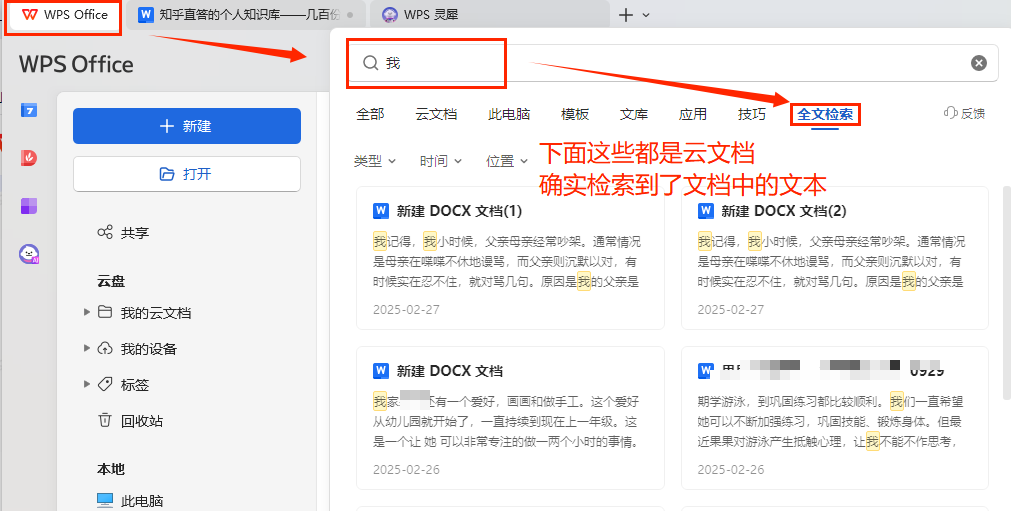Image resolution: width=1011 pixels, height=511 pixels.
Task: Click the computer icon beside 此电脑 in sidebar
Action: point(104,500)
